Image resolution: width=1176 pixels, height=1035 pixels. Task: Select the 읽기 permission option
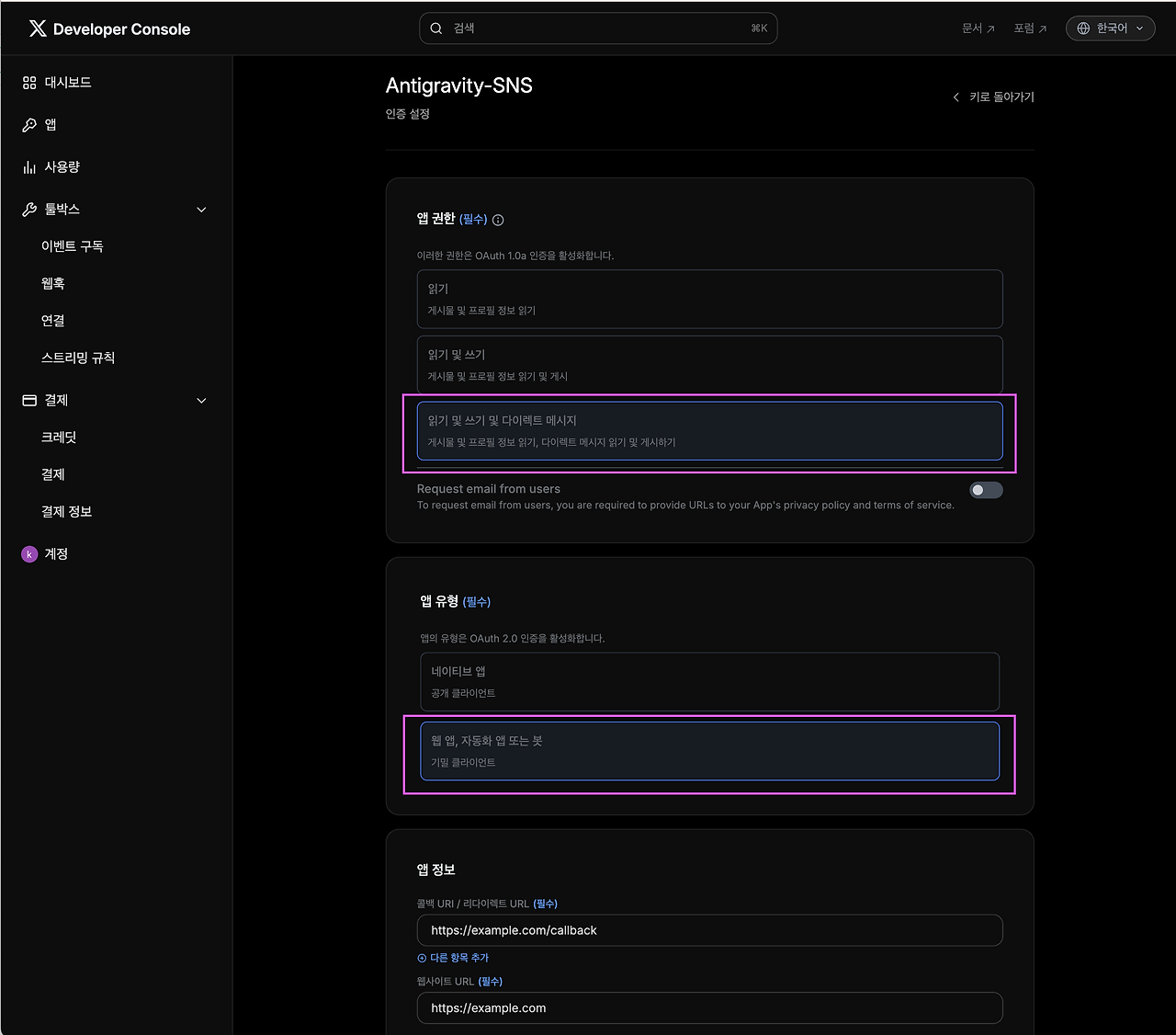tap(709, 299)
